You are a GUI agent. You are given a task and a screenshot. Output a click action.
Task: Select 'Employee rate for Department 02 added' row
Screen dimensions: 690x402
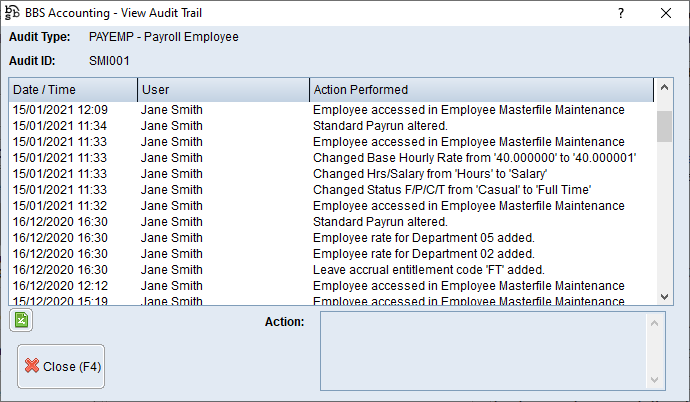click(424, 254)
